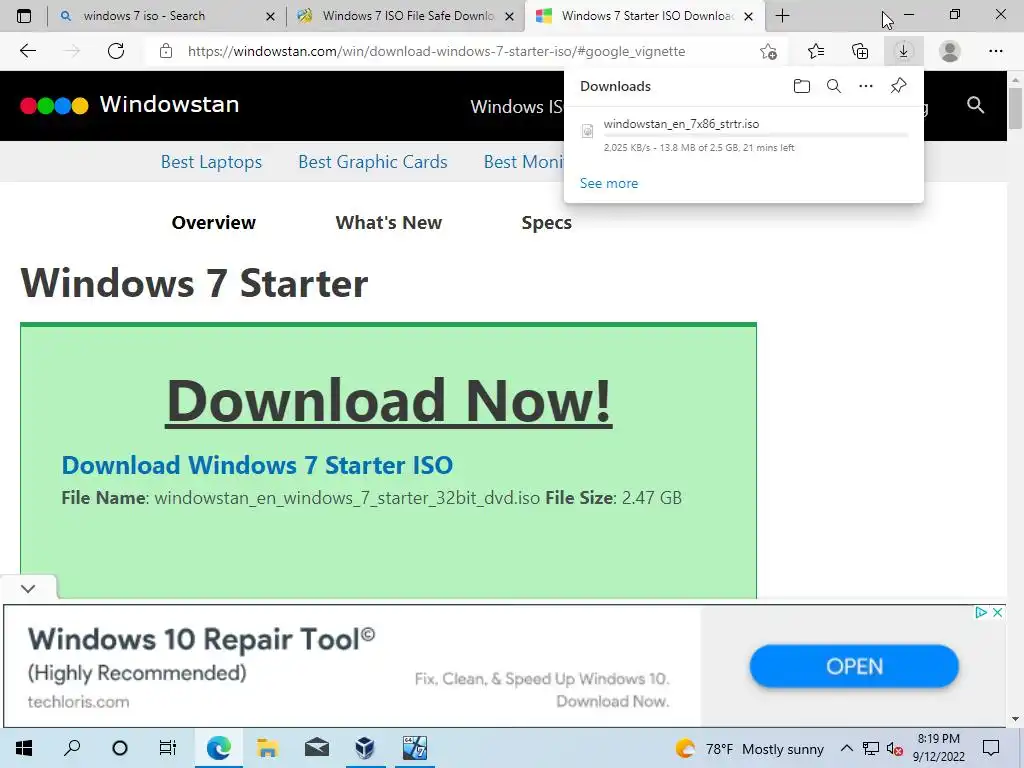This screenshot has height=768, width=1024.
Task: Show hidden system tray icons
Action: coord(846,748)
